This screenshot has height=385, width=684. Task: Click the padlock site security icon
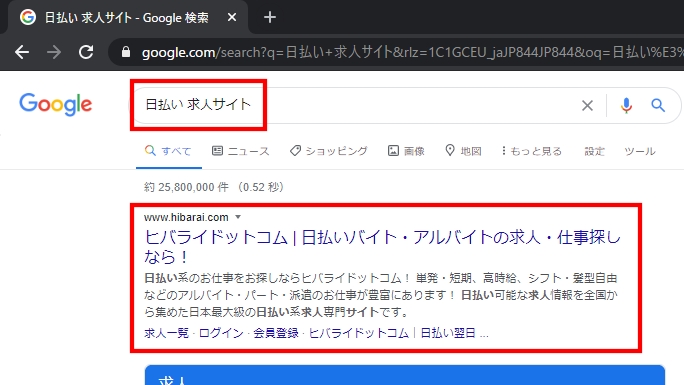(x=126, y=52)
